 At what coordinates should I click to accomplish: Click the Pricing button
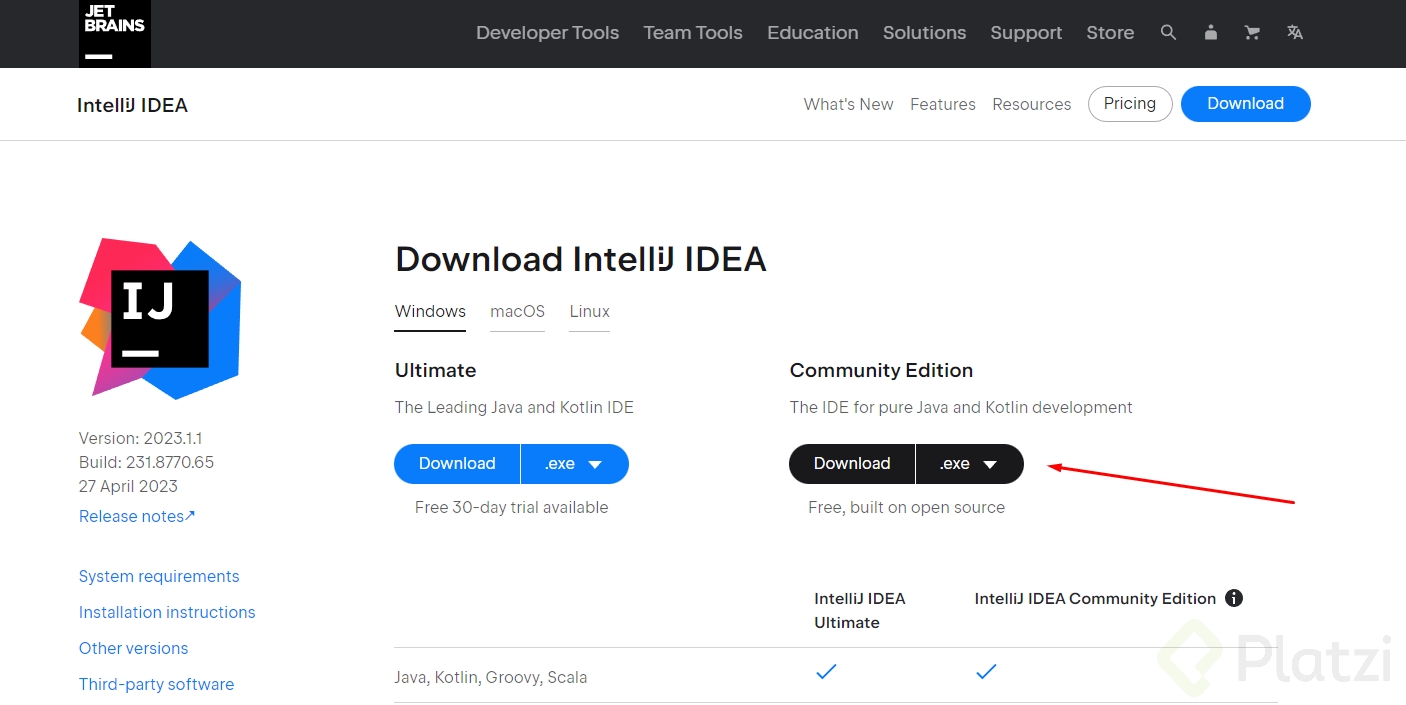pos(1130,104)
